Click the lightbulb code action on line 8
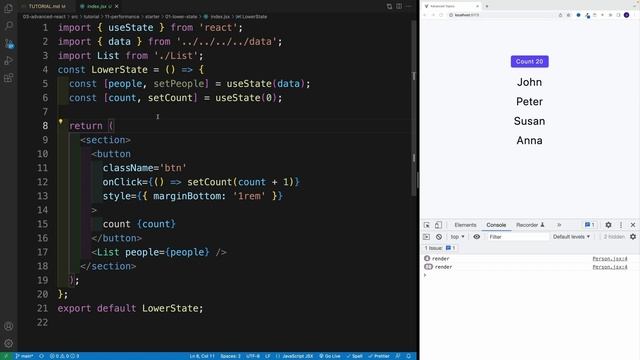 60,121
